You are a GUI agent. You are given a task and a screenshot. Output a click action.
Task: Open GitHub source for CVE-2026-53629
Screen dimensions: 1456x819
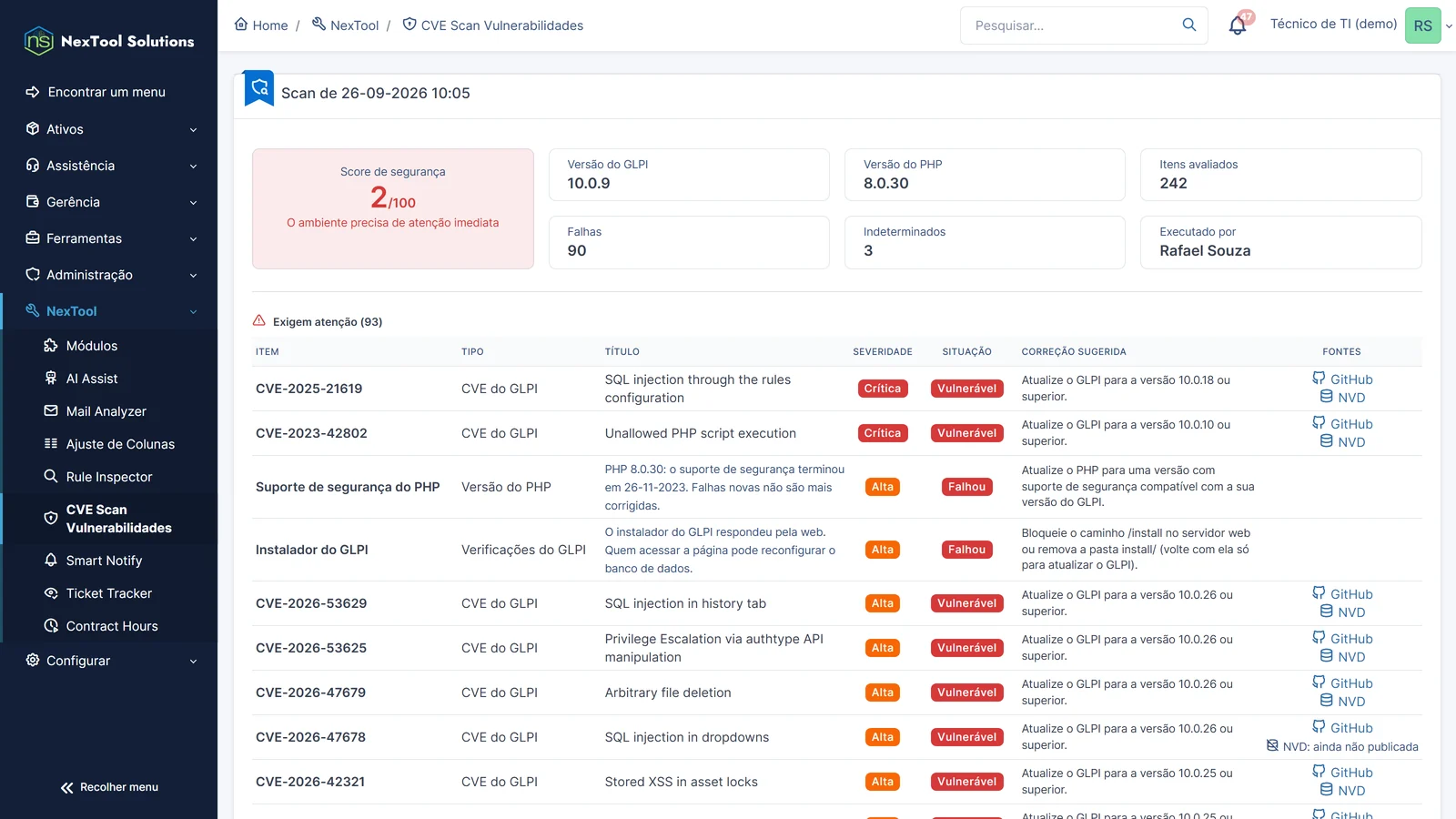[1342, 594]
